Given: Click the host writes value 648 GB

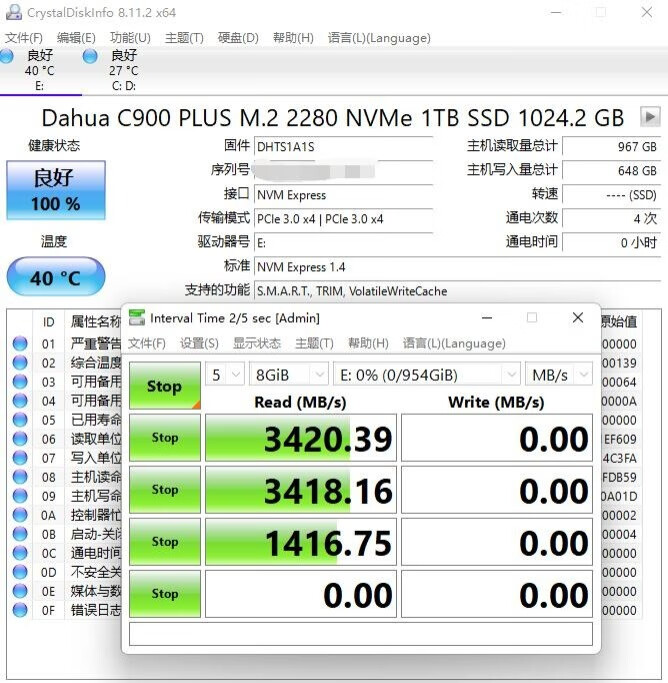Looking at the screenshot, I should [x=612, y=170].
